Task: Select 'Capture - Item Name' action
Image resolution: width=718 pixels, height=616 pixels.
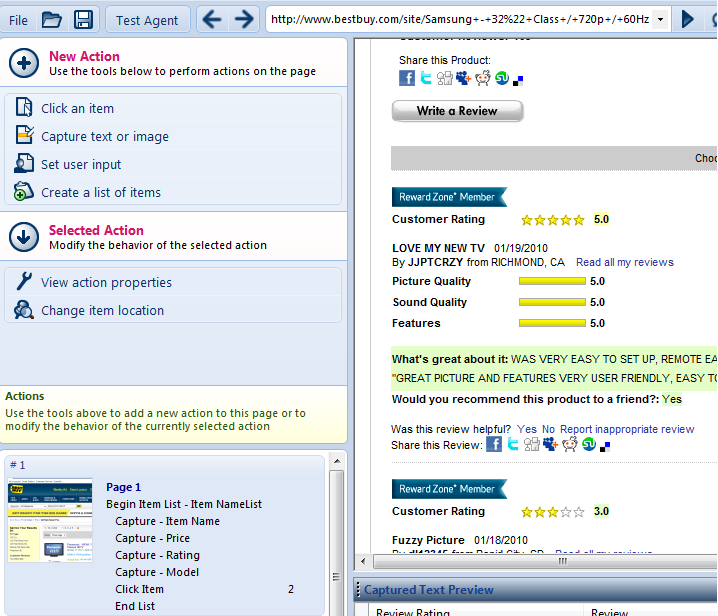Action: point(168,521)
